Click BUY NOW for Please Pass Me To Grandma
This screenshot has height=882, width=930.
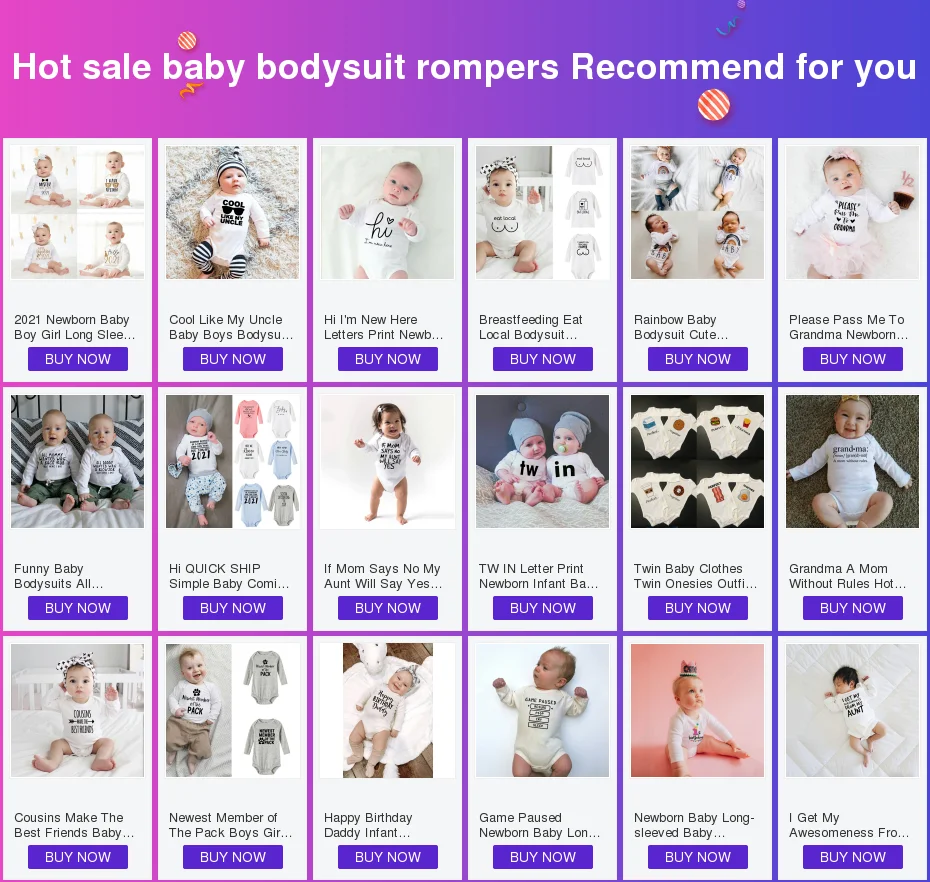853,359
